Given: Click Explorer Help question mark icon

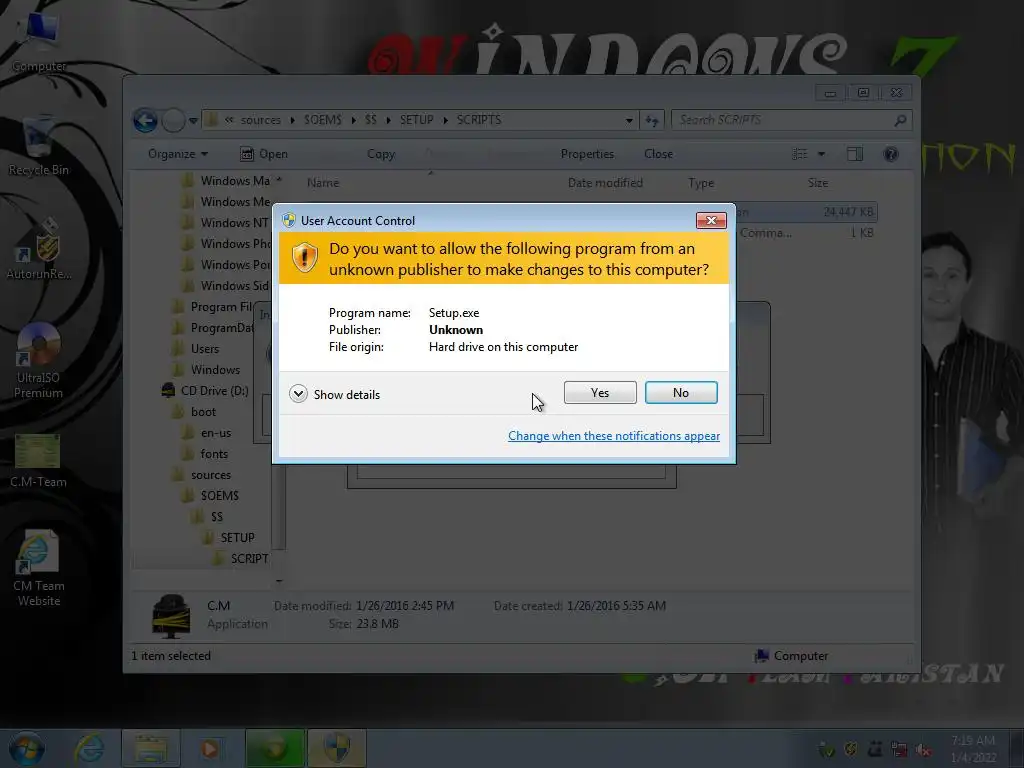Looking at the screenshot, I should (891, 154).
